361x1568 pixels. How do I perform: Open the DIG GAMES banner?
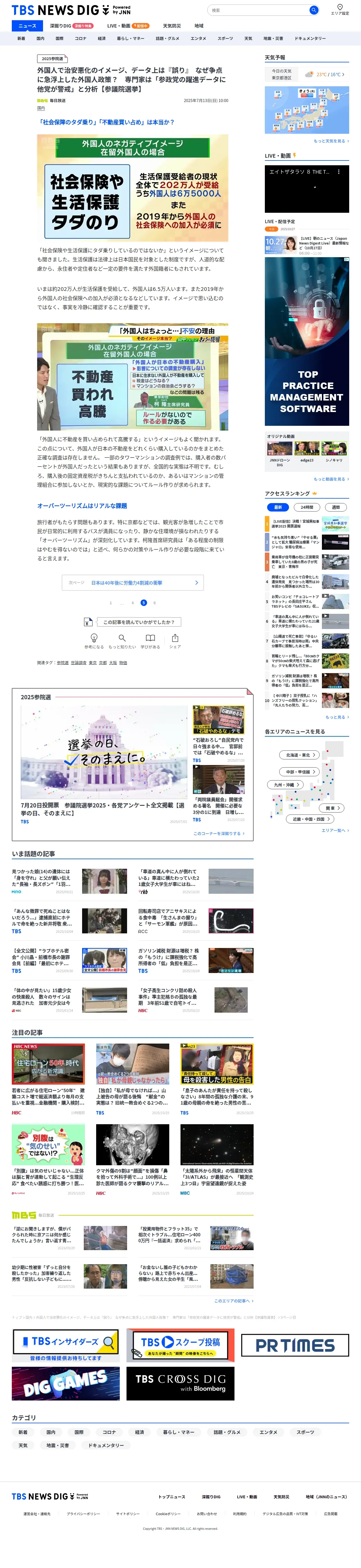click(x=66, y=1384)
